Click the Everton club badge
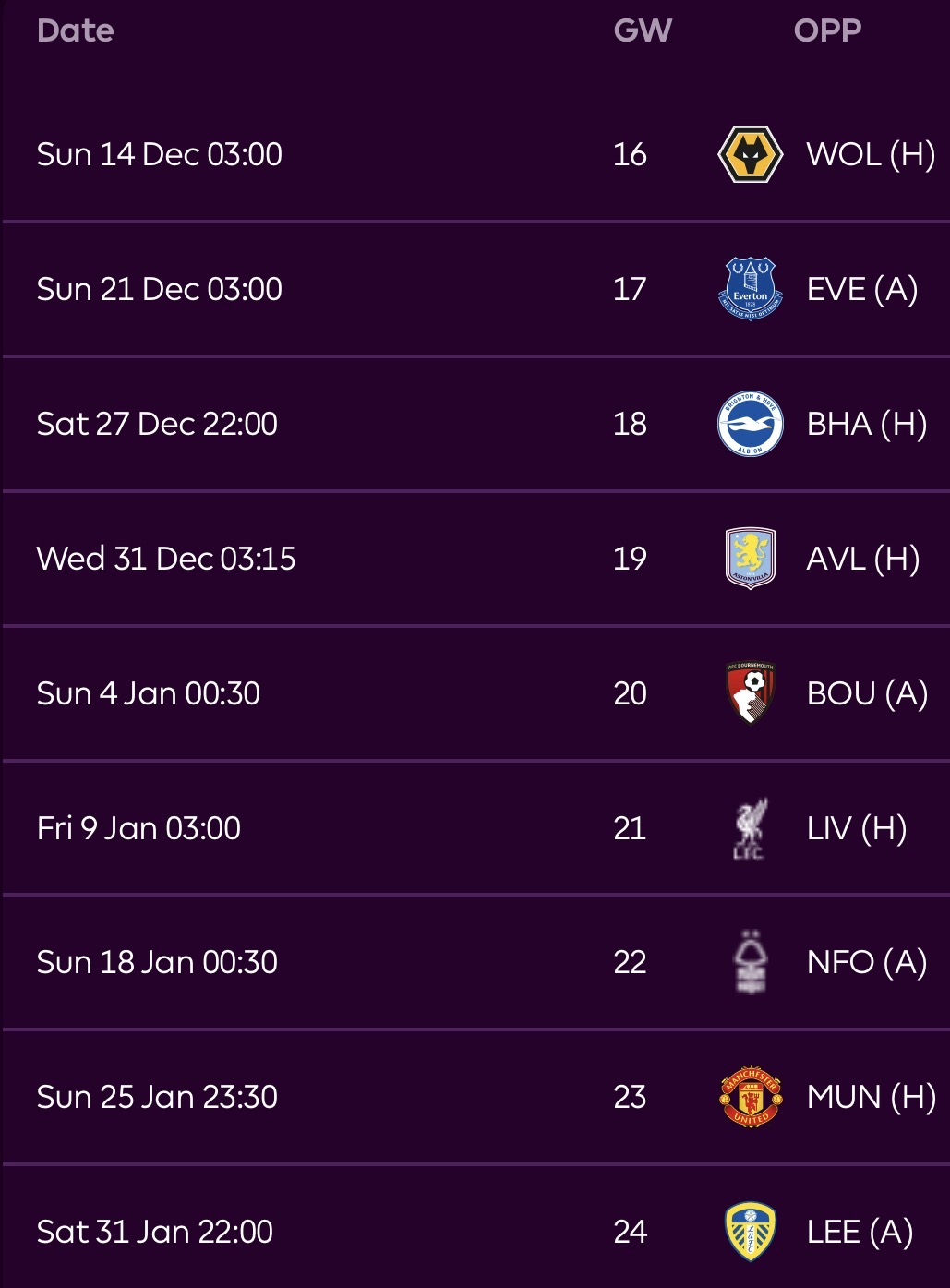Viewport: 950px width, 1288px height. pyautogui.click(x=750, y=289)
